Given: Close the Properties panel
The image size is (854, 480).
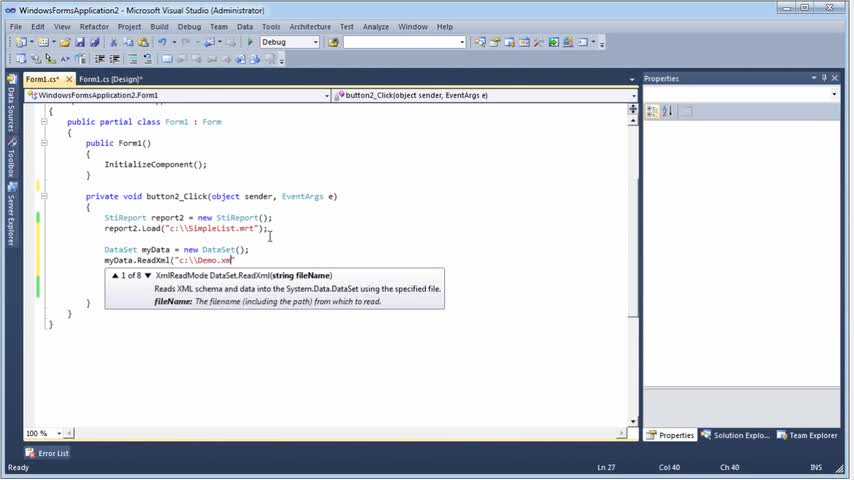Looking at the screenshot, I should click(x=834, y=78).
